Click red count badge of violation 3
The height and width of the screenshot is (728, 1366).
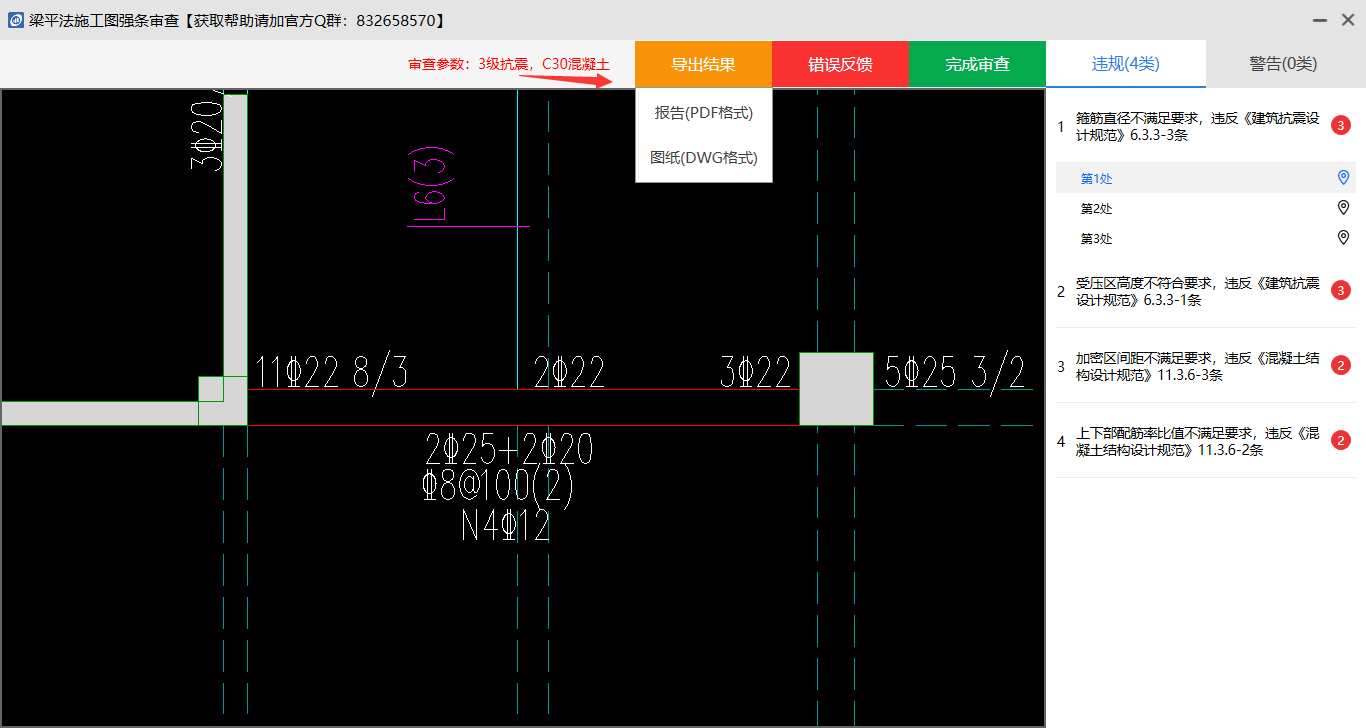click(1342, 366)
